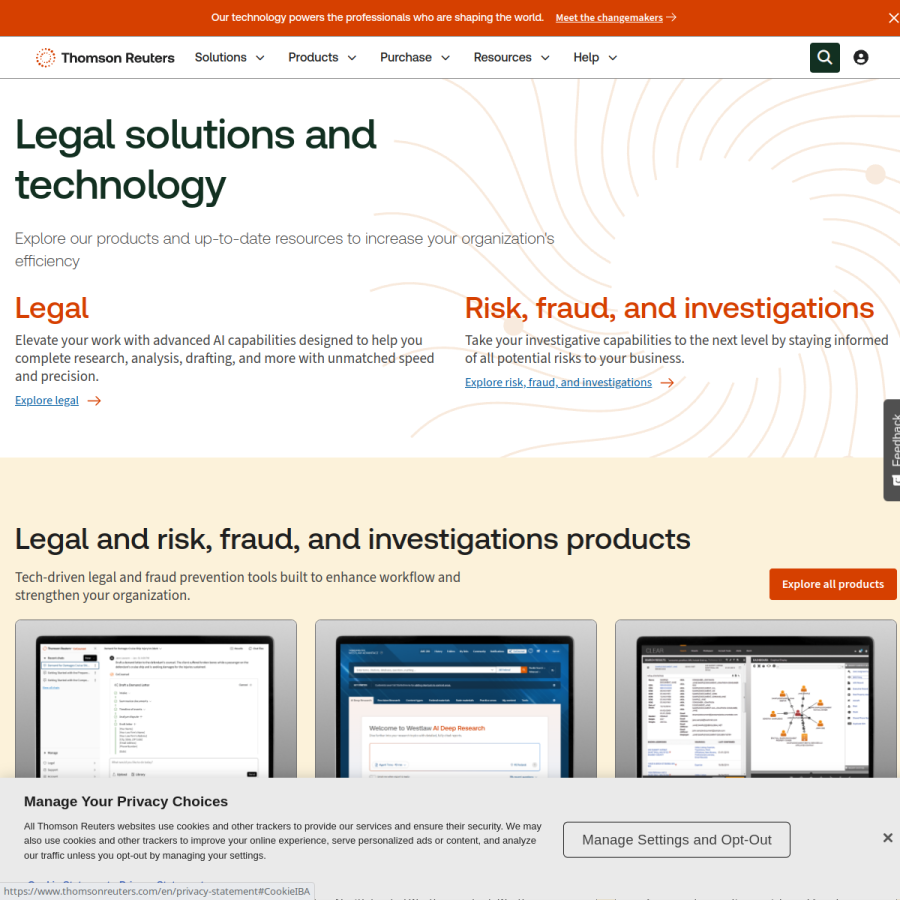Click arrow next to Explore legal
Viewport: 900px width, 900px height.
(x=94, y=401)
